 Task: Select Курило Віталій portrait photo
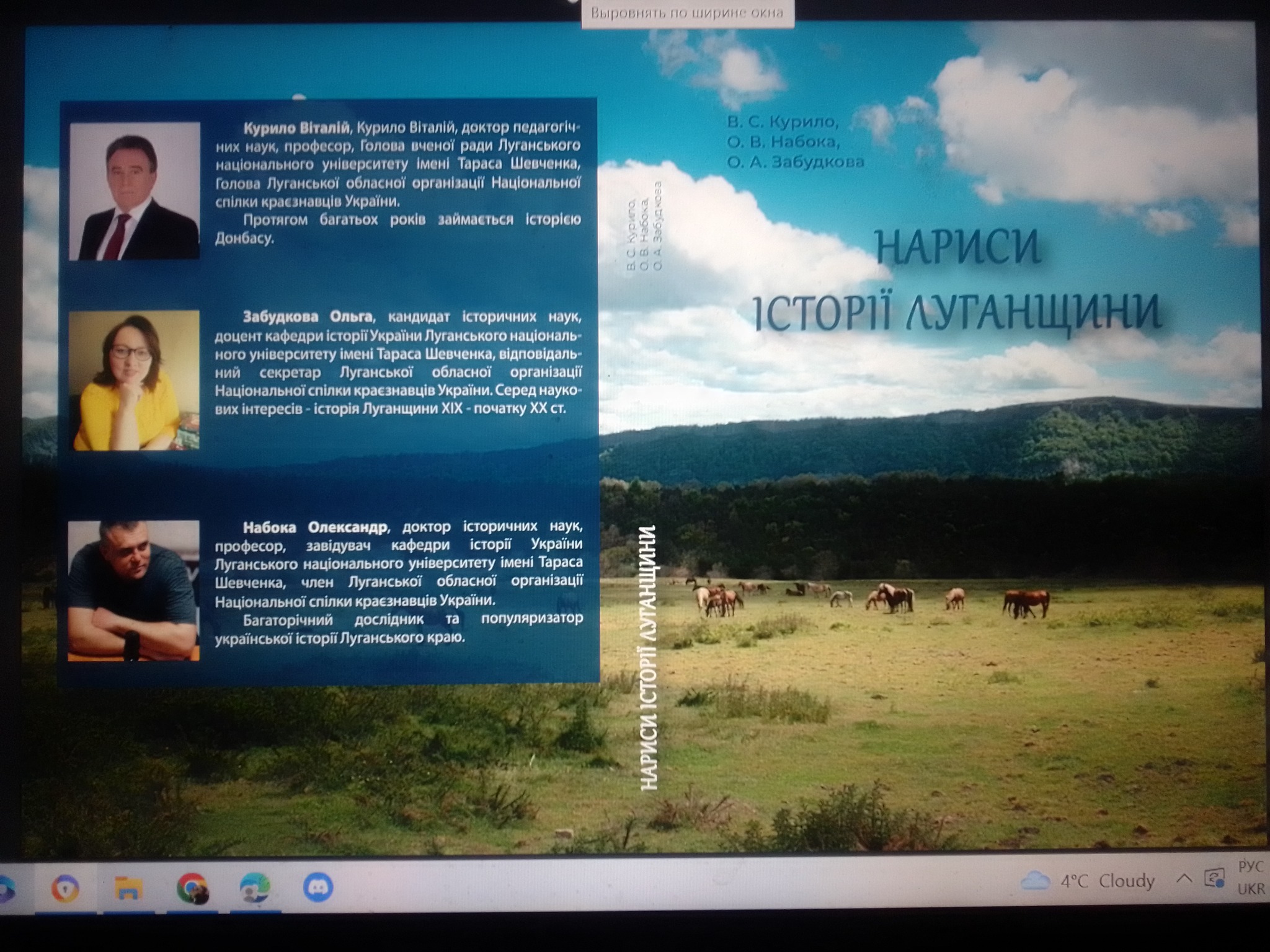134,191
